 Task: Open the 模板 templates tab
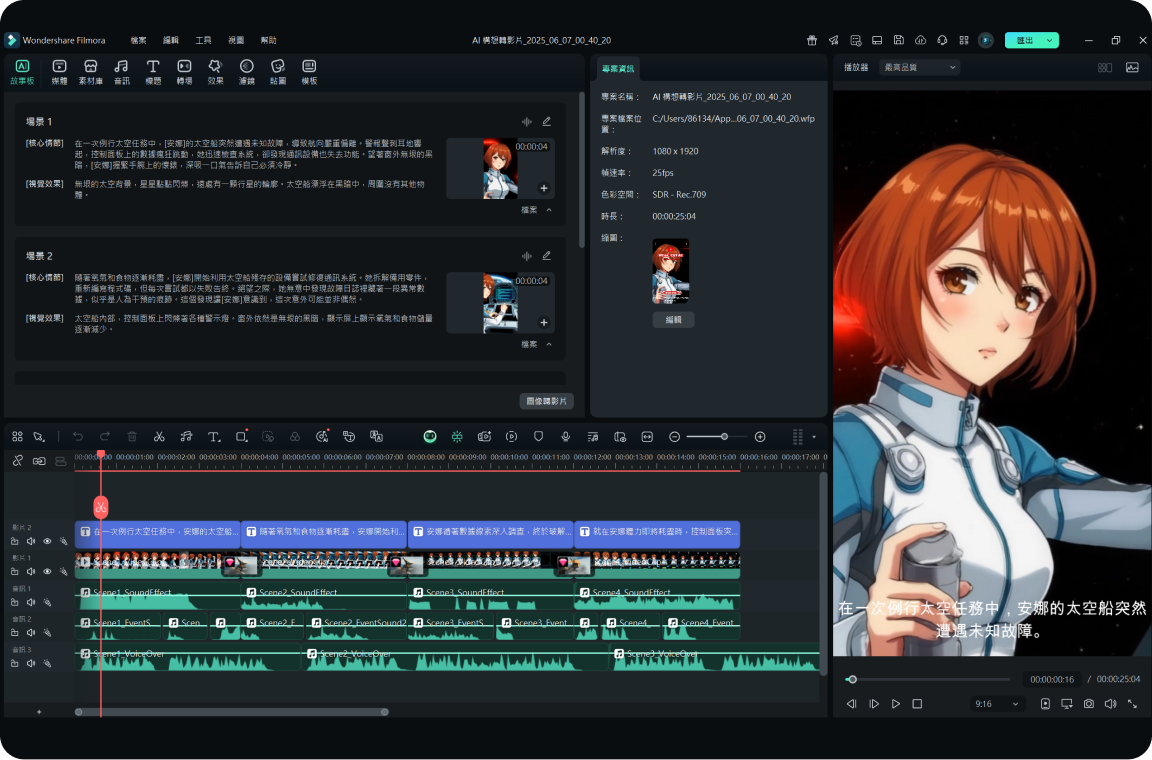click(309, 72)
